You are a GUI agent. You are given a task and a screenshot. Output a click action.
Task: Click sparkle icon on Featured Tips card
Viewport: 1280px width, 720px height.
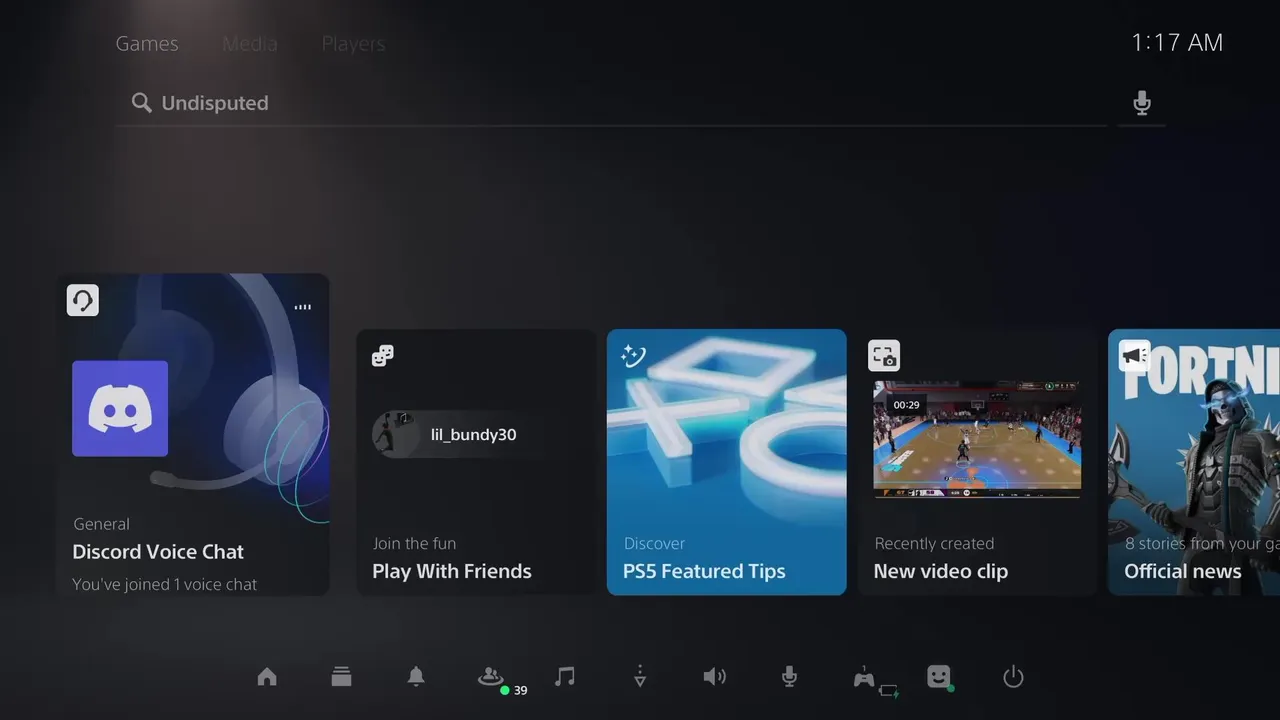click(x=632, y=355)
